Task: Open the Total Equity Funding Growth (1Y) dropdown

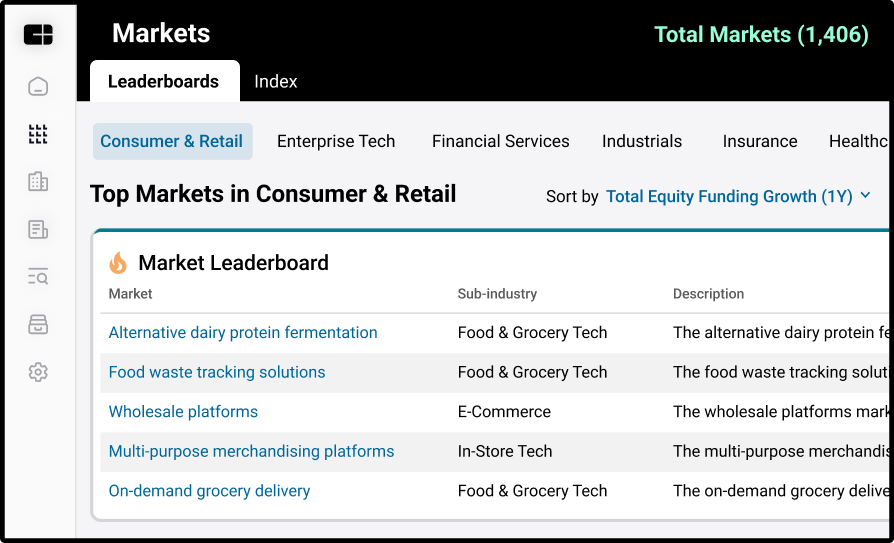Action: [x=729, y=196]
